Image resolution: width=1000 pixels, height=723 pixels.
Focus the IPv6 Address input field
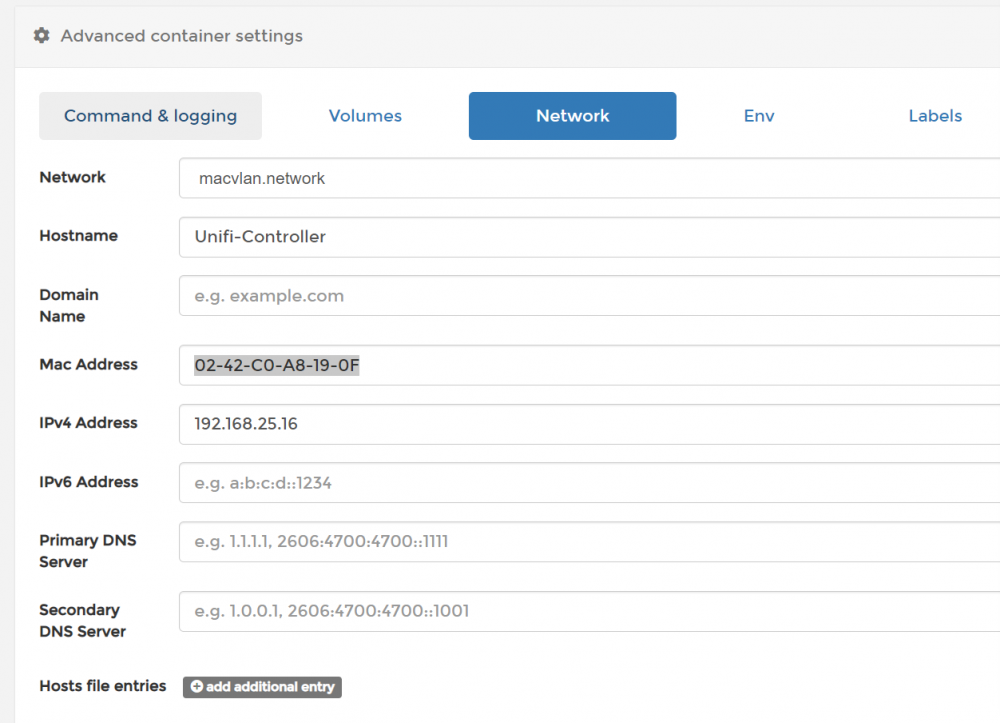[x=589, y=483]
